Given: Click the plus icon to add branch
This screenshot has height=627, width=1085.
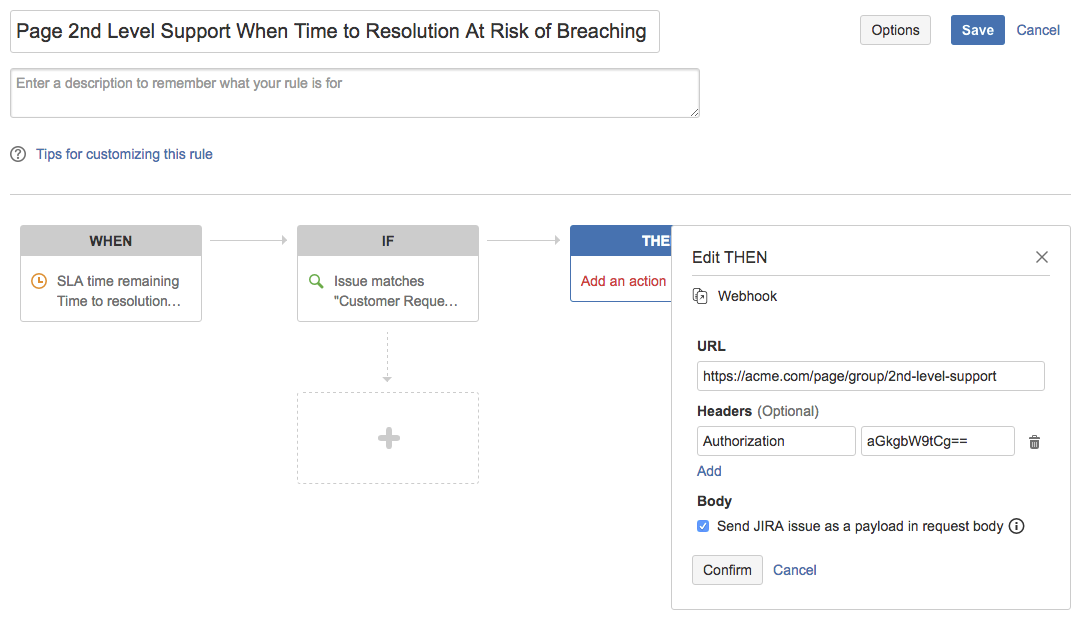Looking at the screenshot, I should pos(388,438).
